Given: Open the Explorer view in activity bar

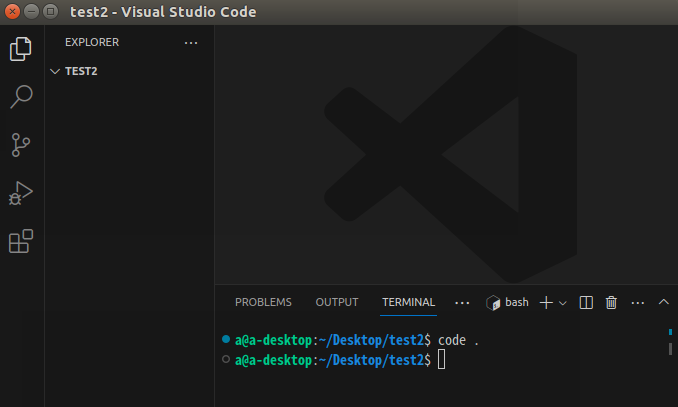Looking at the screenshot, I should (20, 48).
